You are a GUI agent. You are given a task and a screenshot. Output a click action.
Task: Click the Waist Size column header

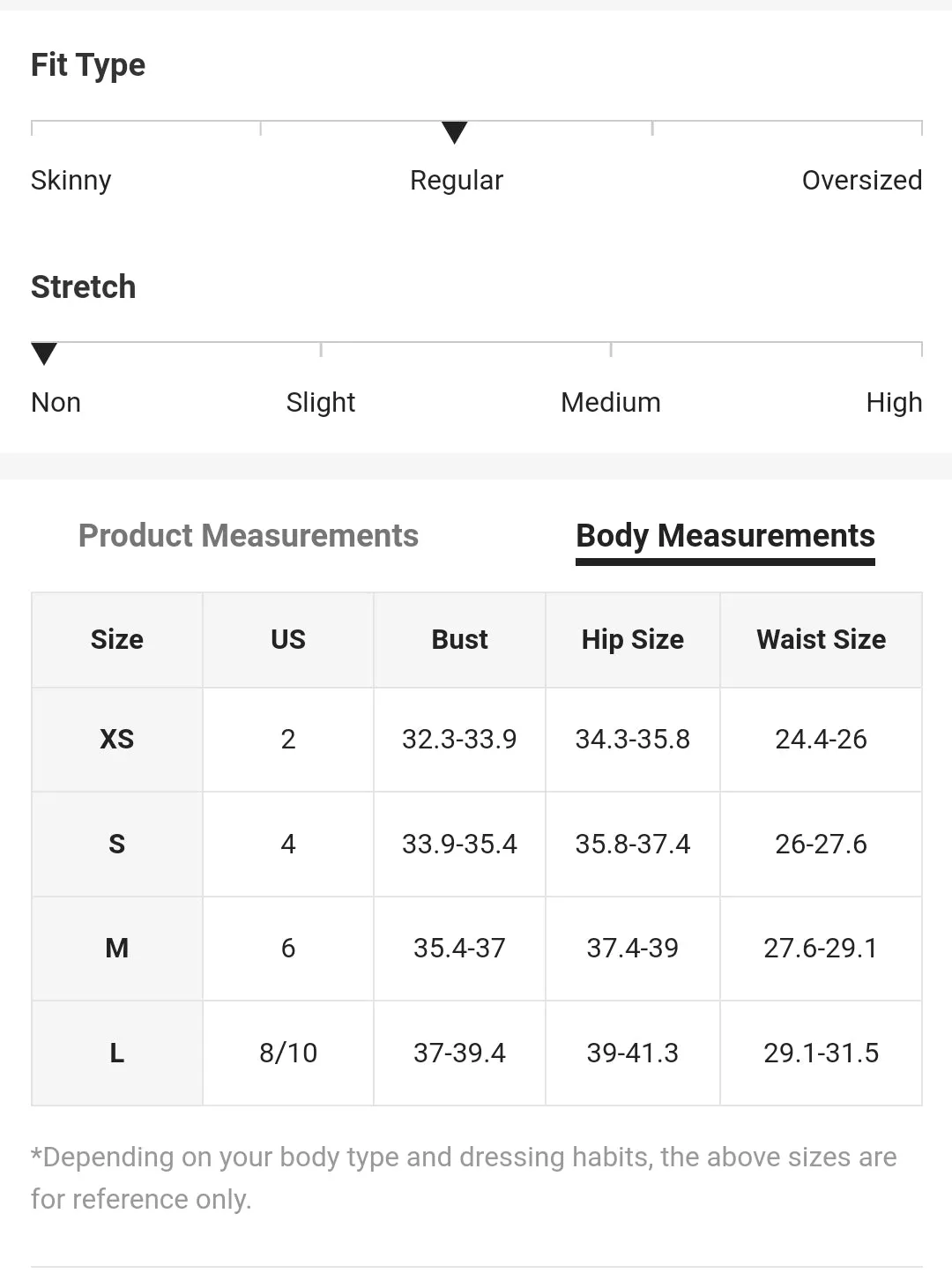[x=821, y=640]
